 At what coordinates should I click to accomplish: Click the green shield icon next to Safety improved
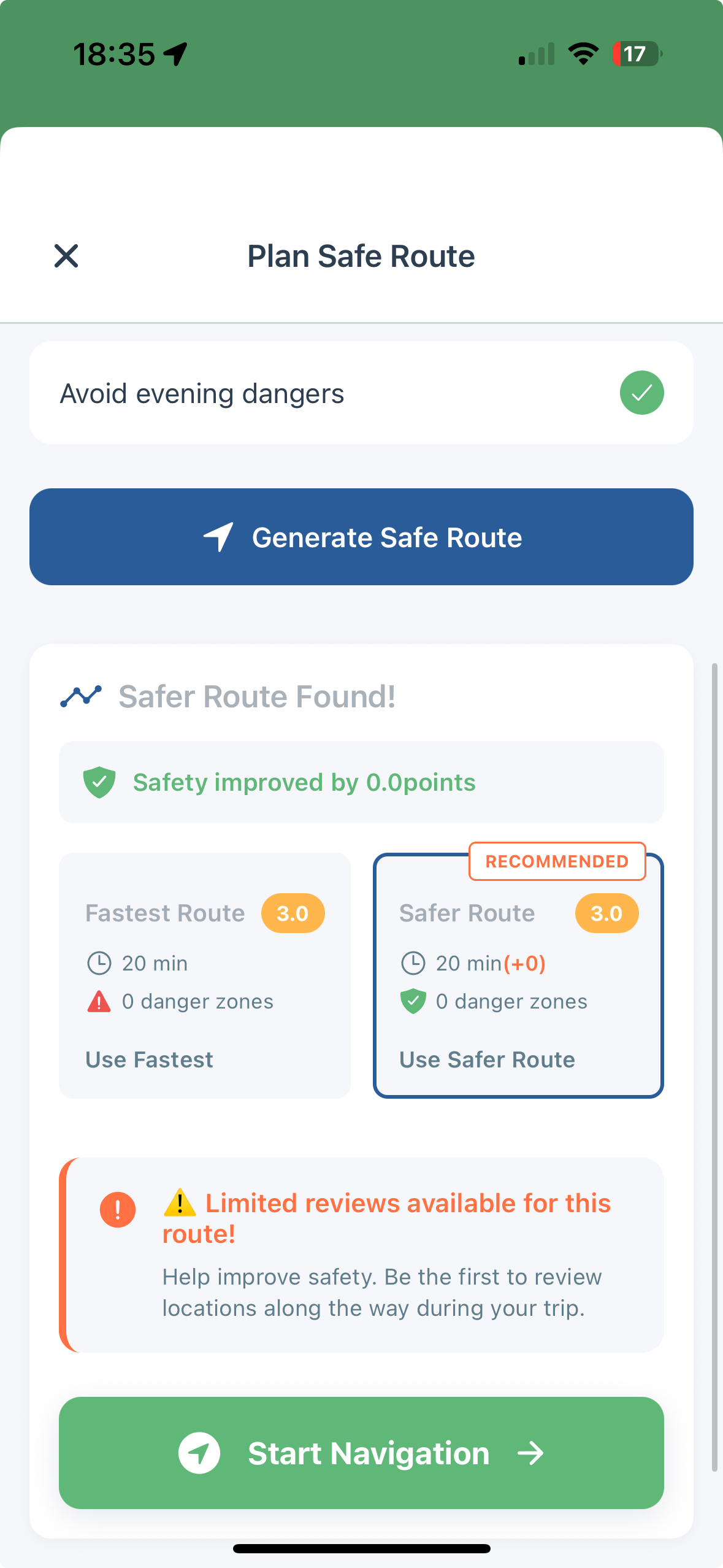pos(100,782)
